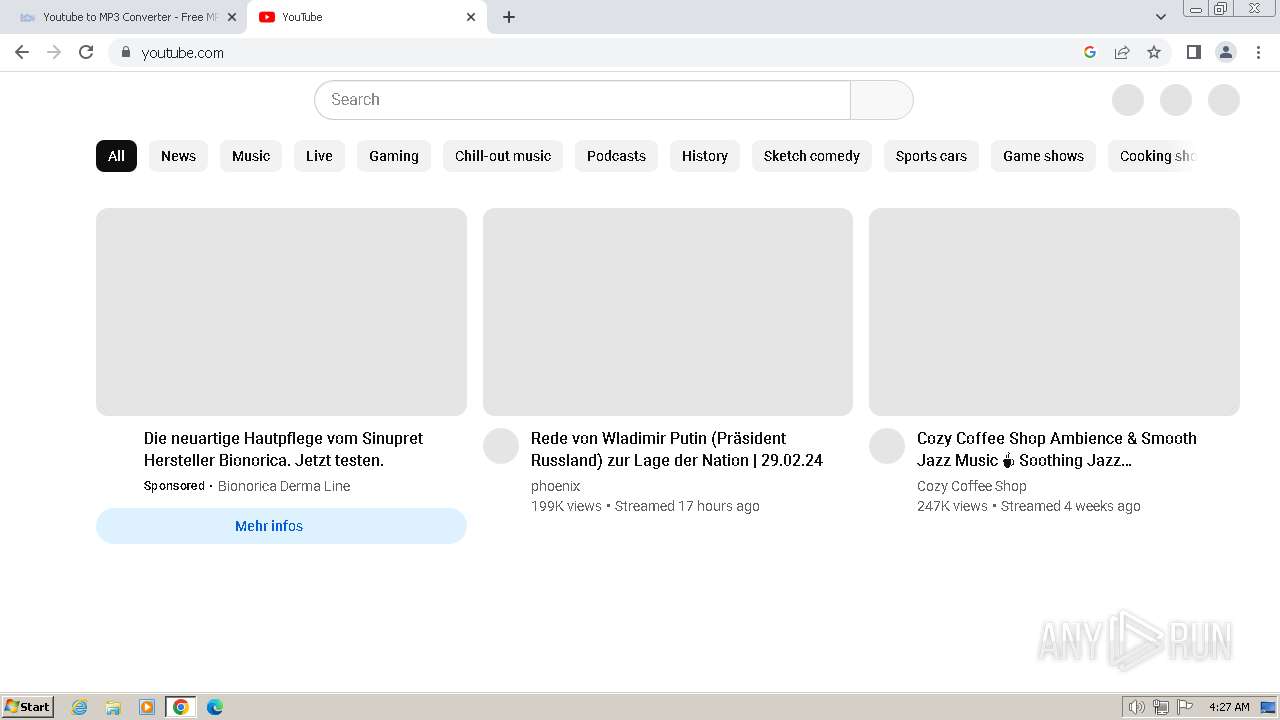This screenshot has height=720, width=1280.
Task: View site information lock icon
Action: 126,52
